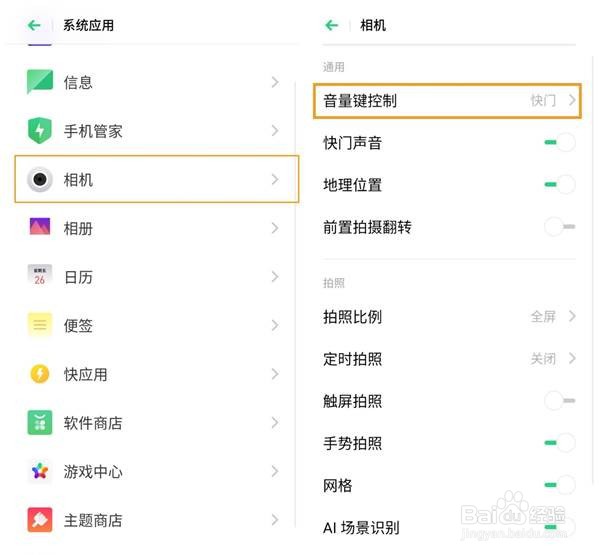Tap the green Messages (信息) icon
The width and height of the screenshot is (601, 555).
(40, 82)
